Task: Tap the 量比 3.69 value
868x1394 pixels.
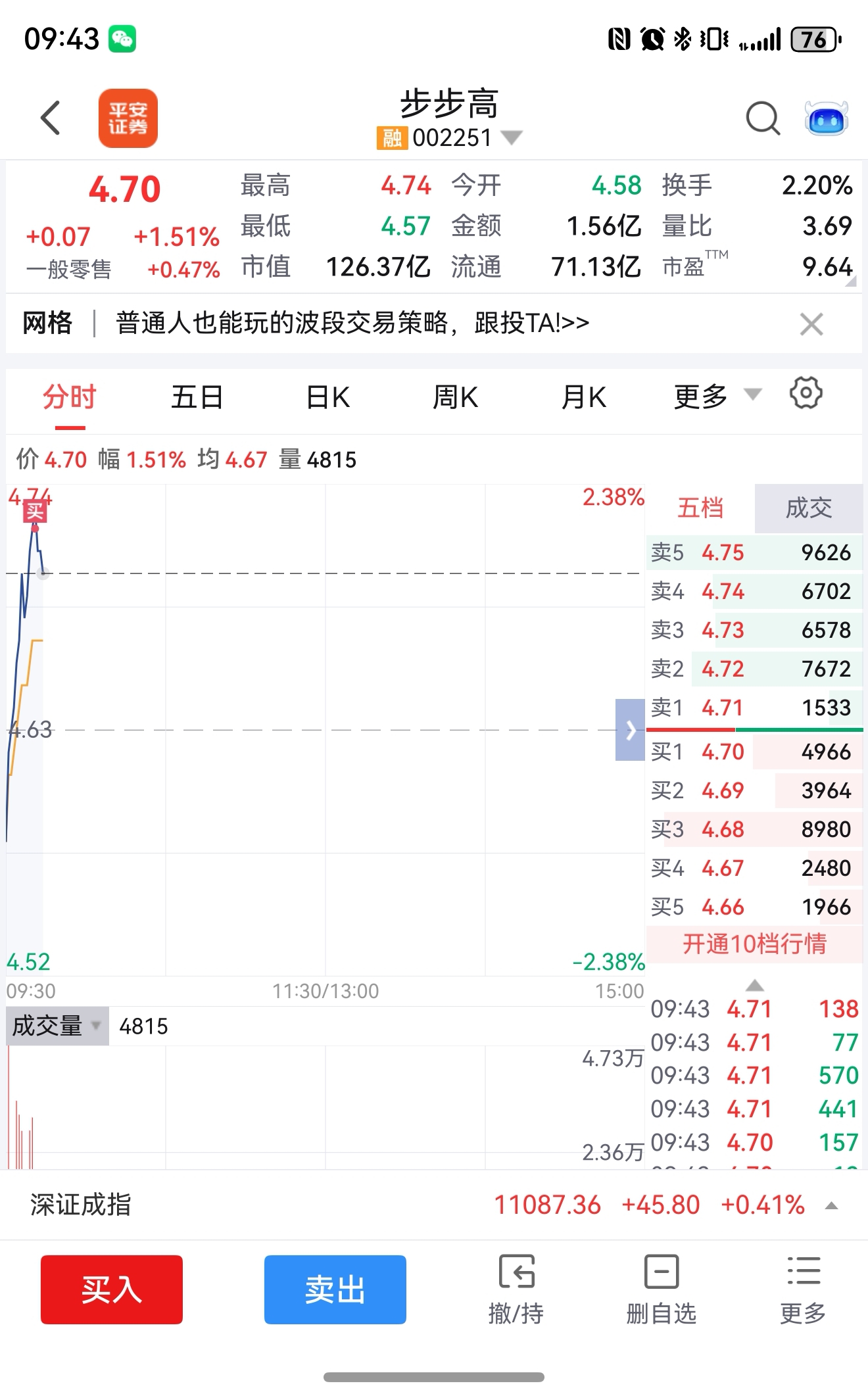Action: click(827, 226)
